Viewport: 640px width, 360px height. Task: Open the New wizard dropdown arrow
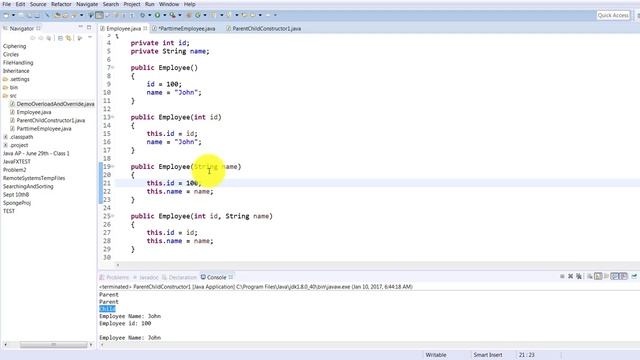[x=13, y=15]
